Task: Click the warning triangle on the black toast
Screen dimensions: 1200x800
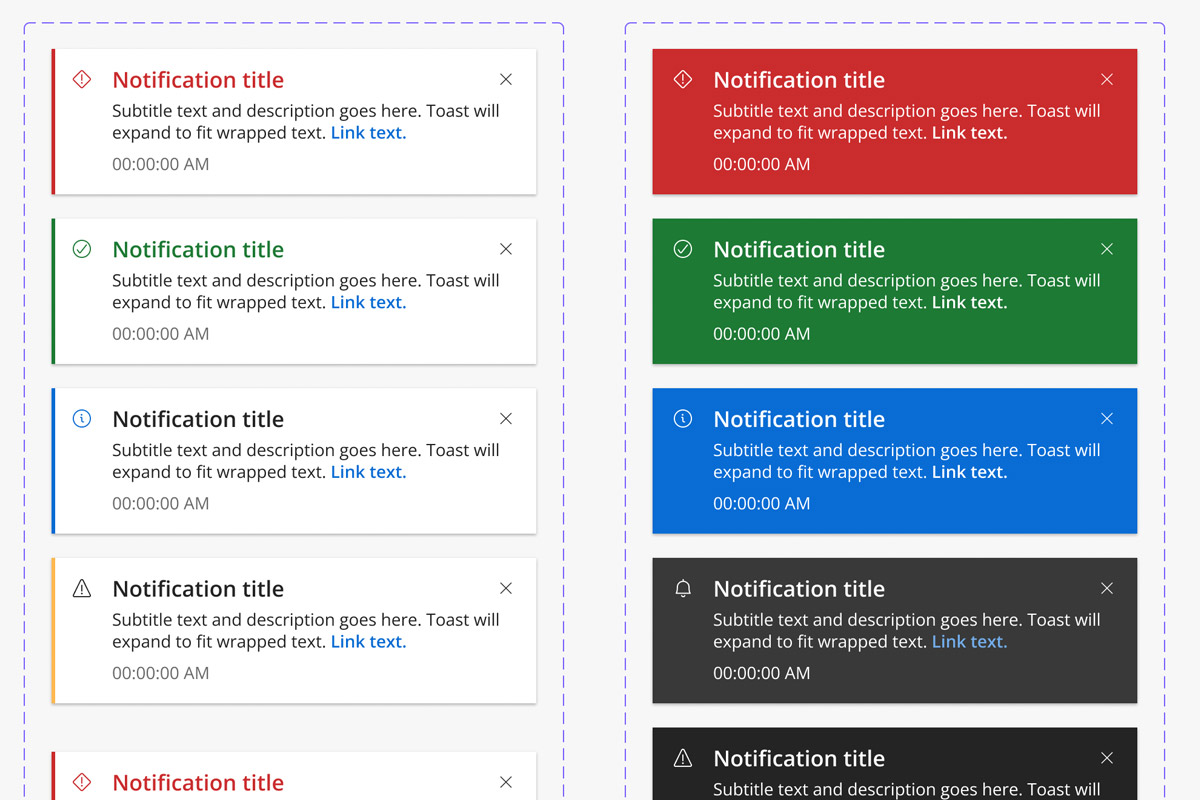Action: [683, 759]
